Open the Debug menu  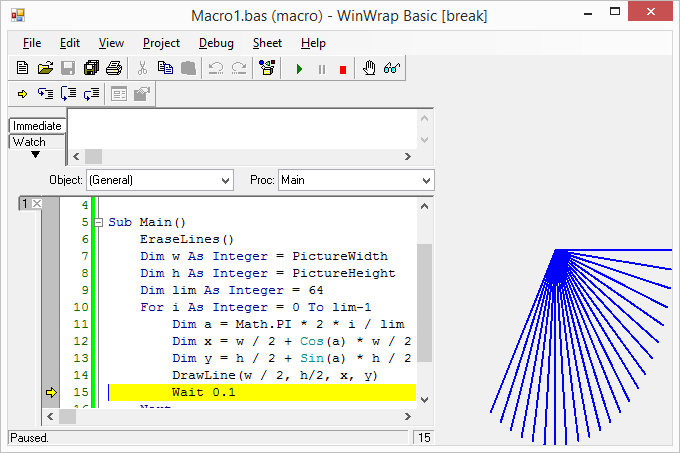(x=216, y=43)
